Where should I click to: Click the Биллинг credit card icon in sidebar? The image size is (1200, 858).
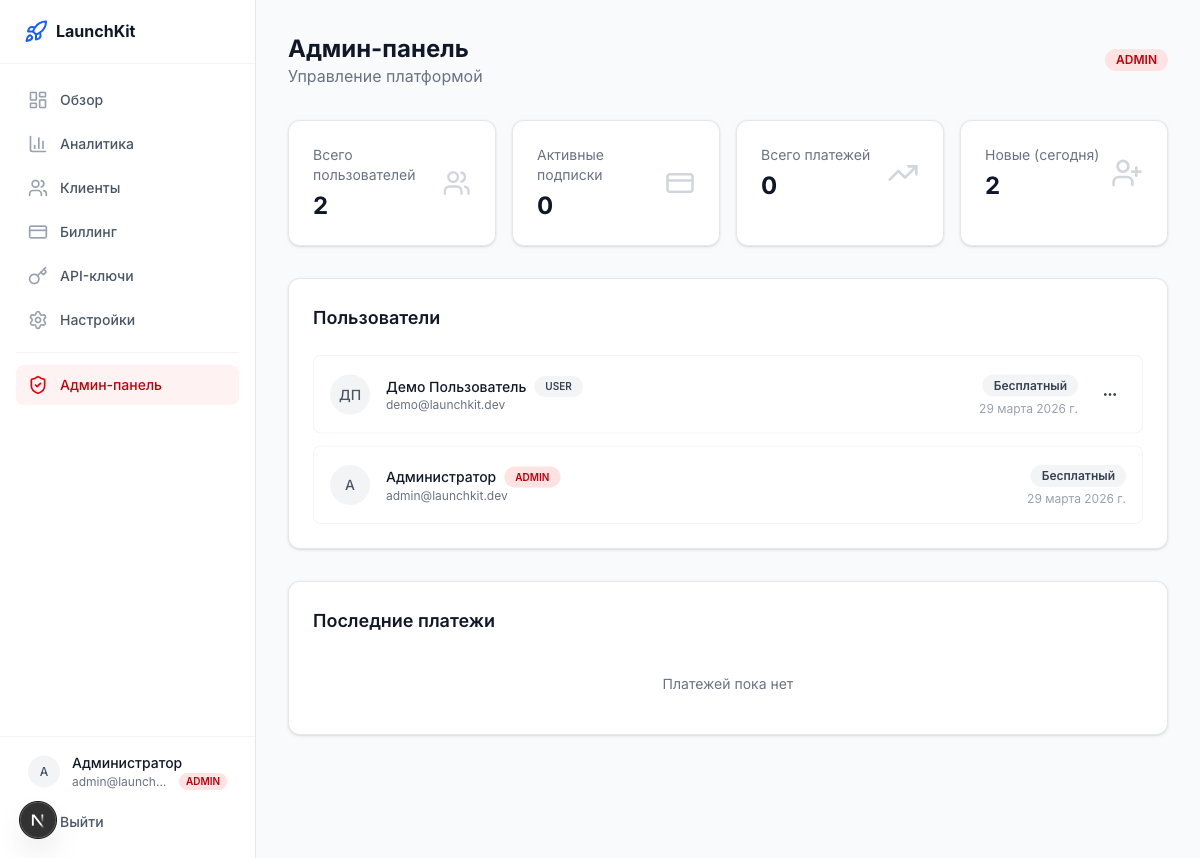point(38,232)
